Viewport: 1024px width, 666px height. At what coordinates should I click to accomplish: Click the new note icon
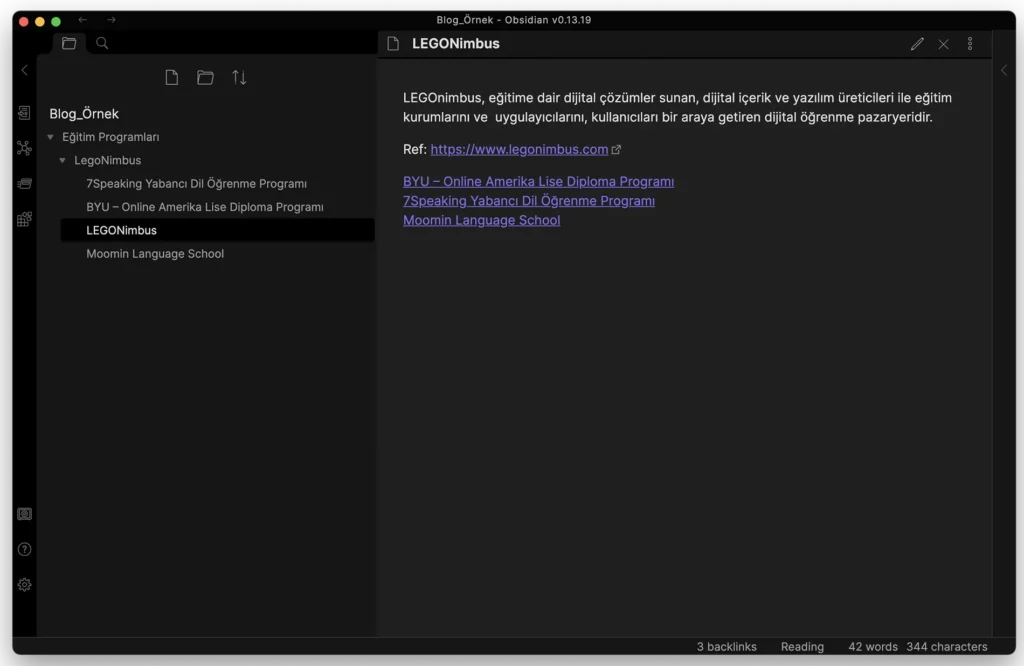pyautogui.click(x=172, y=78)
